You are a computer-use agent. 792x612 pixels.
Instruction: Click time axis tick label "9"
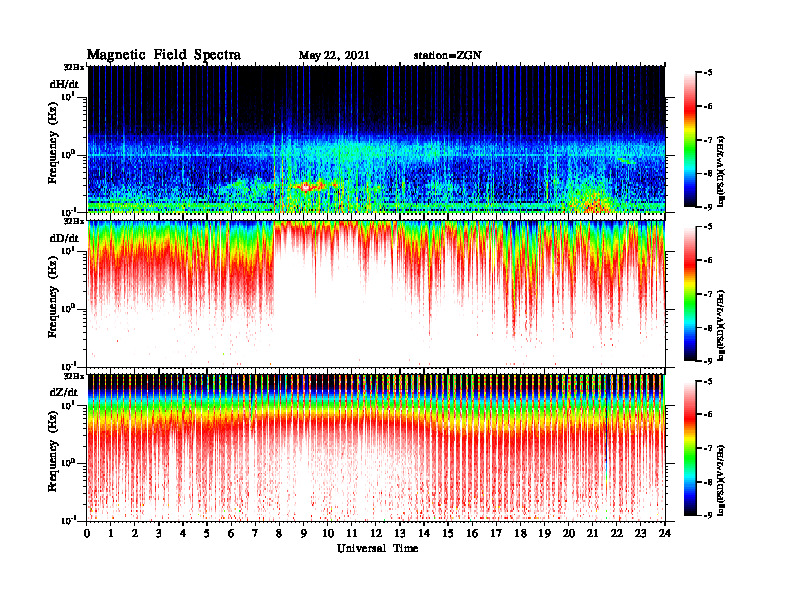coord(304,534)
